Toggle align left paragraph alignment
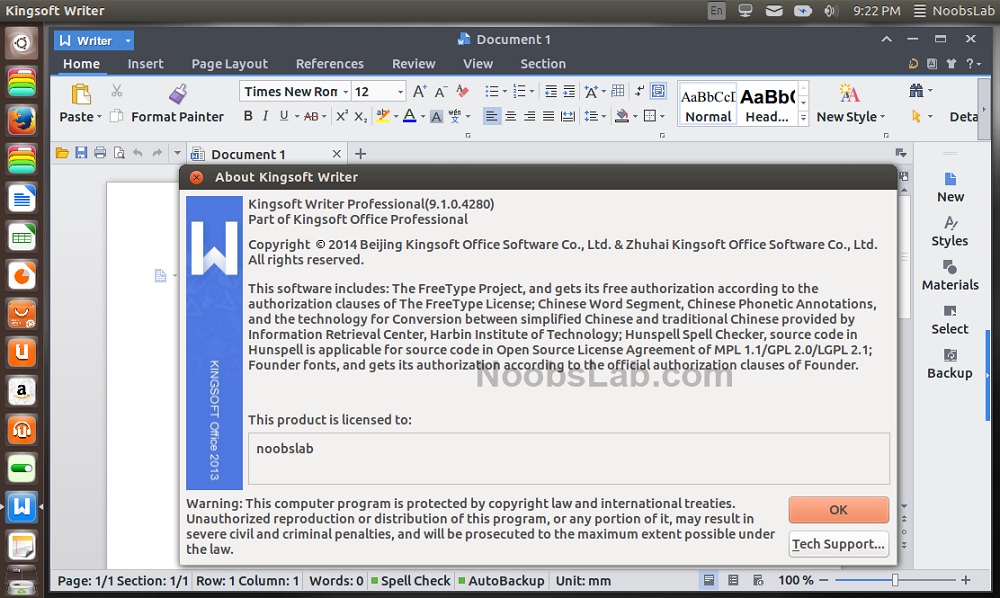Screen dimensions: 1000x598 (x=491, y=116)
